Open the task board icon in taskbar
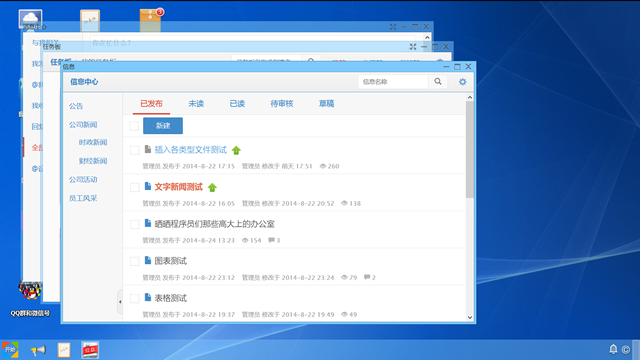The image size is (640, 360). 64,350
